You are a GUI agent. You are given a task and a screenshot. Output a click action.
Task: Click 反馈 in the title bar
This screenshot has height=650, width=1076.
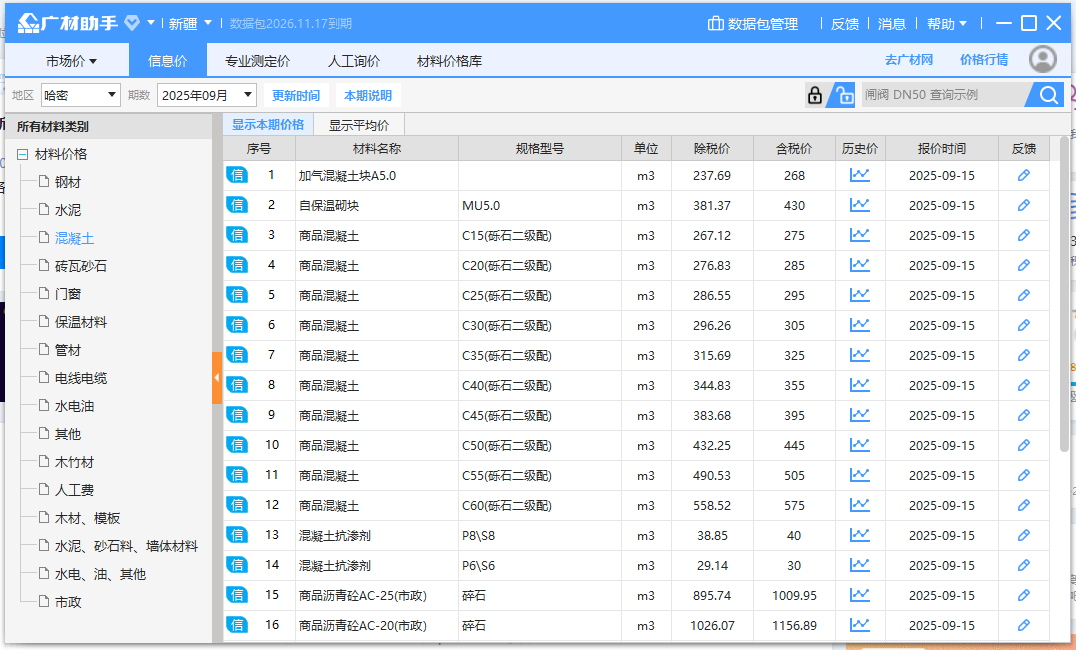845,24
